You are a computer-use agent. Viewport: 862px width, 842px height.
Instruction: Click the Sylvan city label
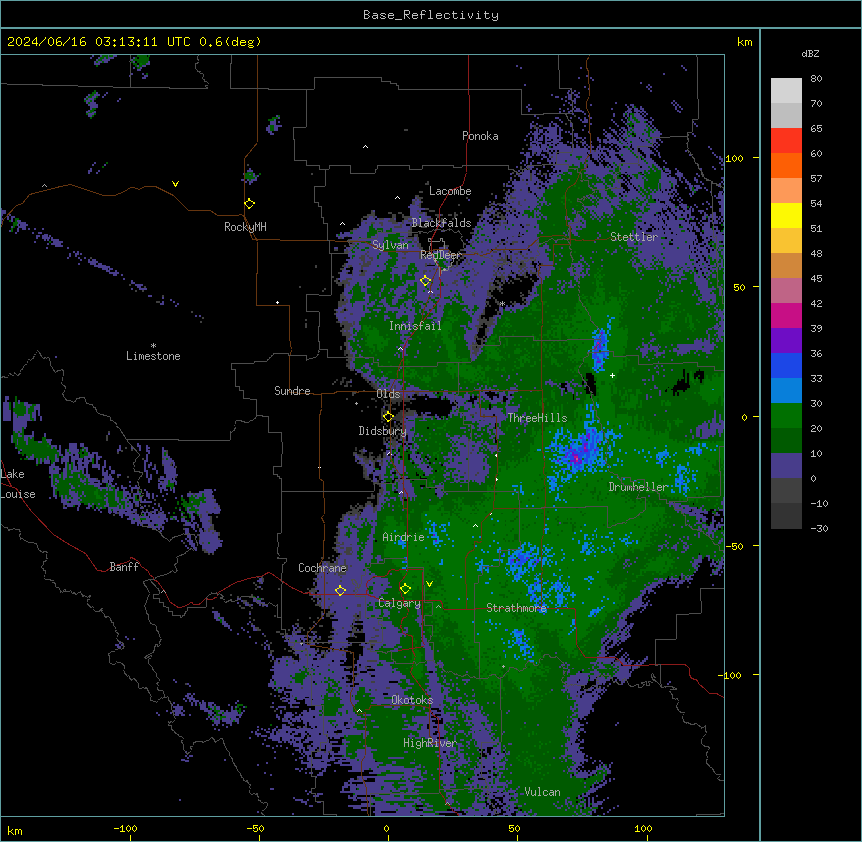[x=390, y=245]
